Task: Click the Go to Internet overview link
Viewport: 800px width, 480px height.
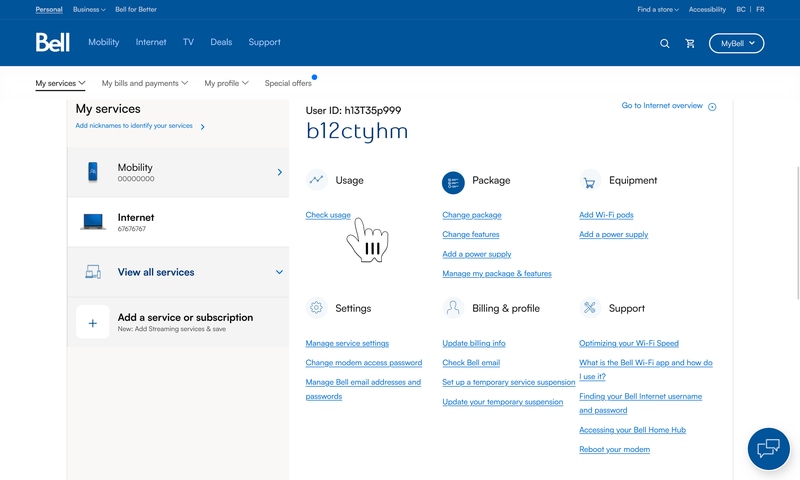Action: click(662, 106)
